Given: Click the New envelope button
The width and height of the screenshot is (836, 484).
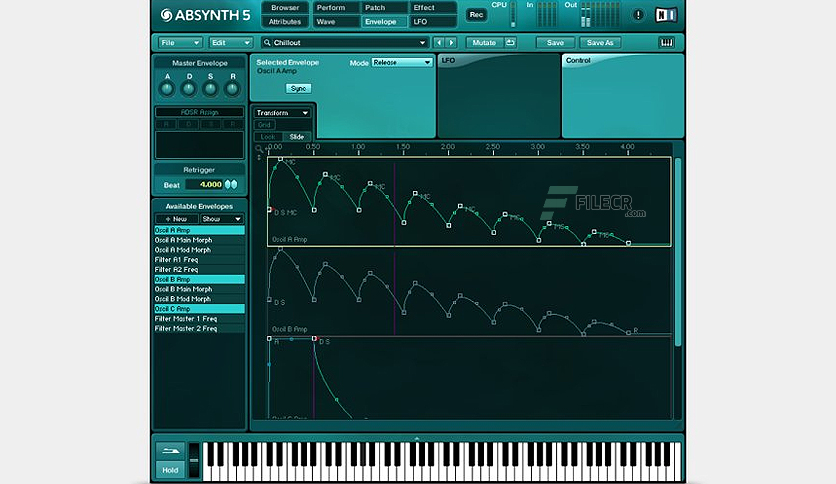Looking at the screenshot, I should pos(176,219).
